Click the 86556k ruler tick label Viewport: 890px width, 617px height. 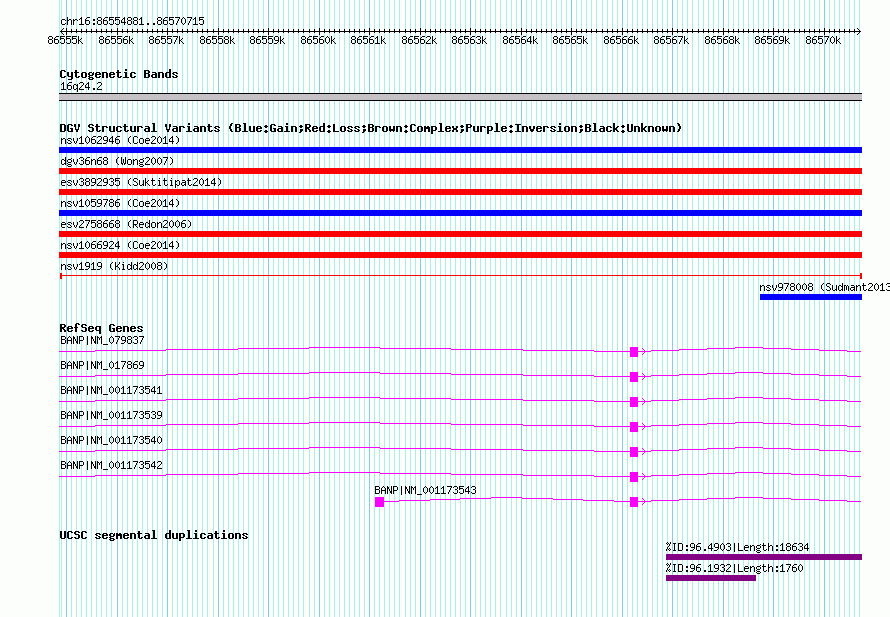tap(116, 40)
